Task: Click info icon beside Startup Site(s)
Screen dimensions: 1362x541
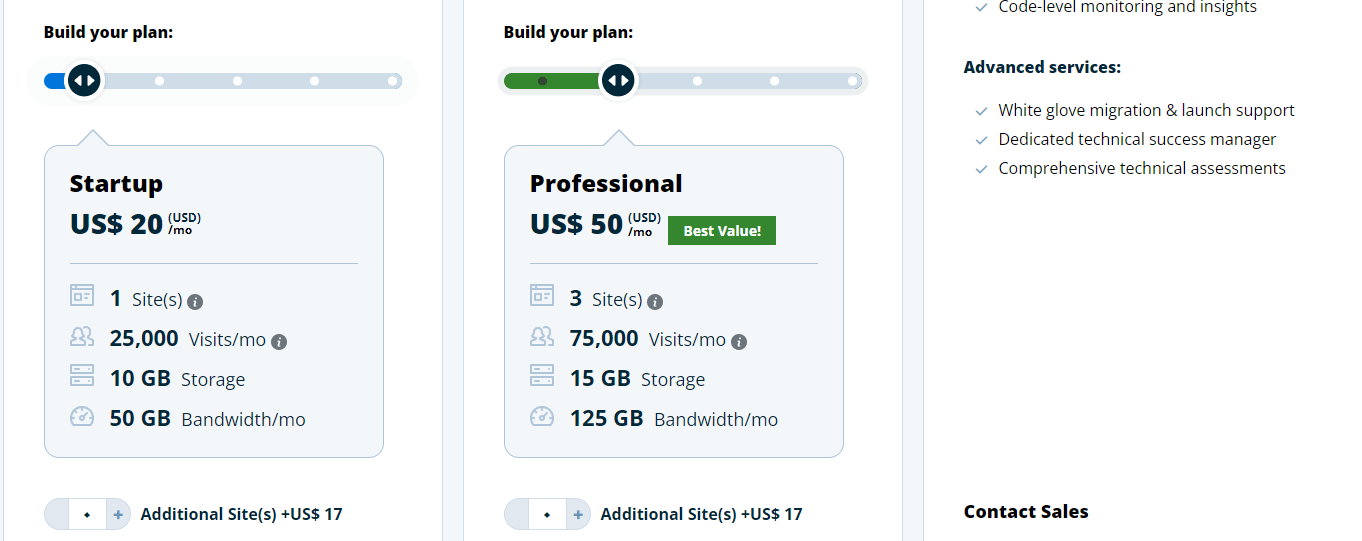Action: tap(195, 301)
